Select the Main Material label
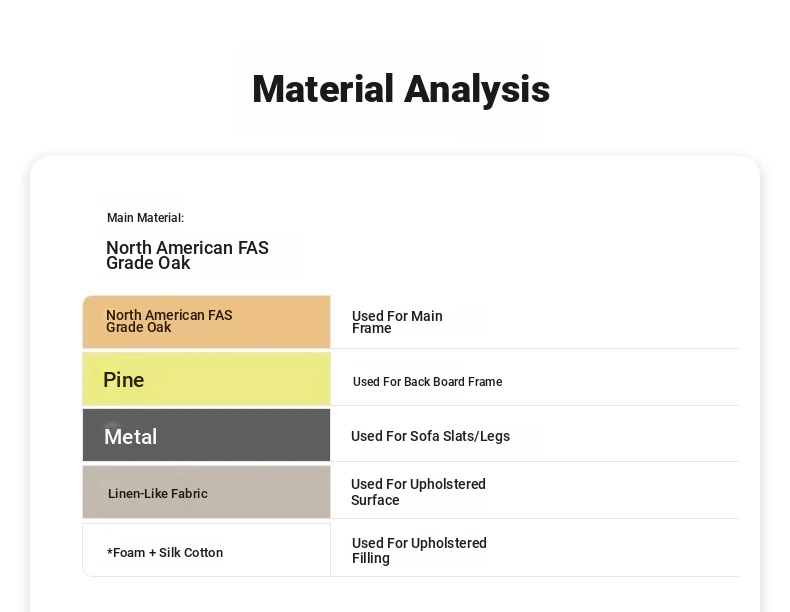790x612 pixels. (146, 218)
